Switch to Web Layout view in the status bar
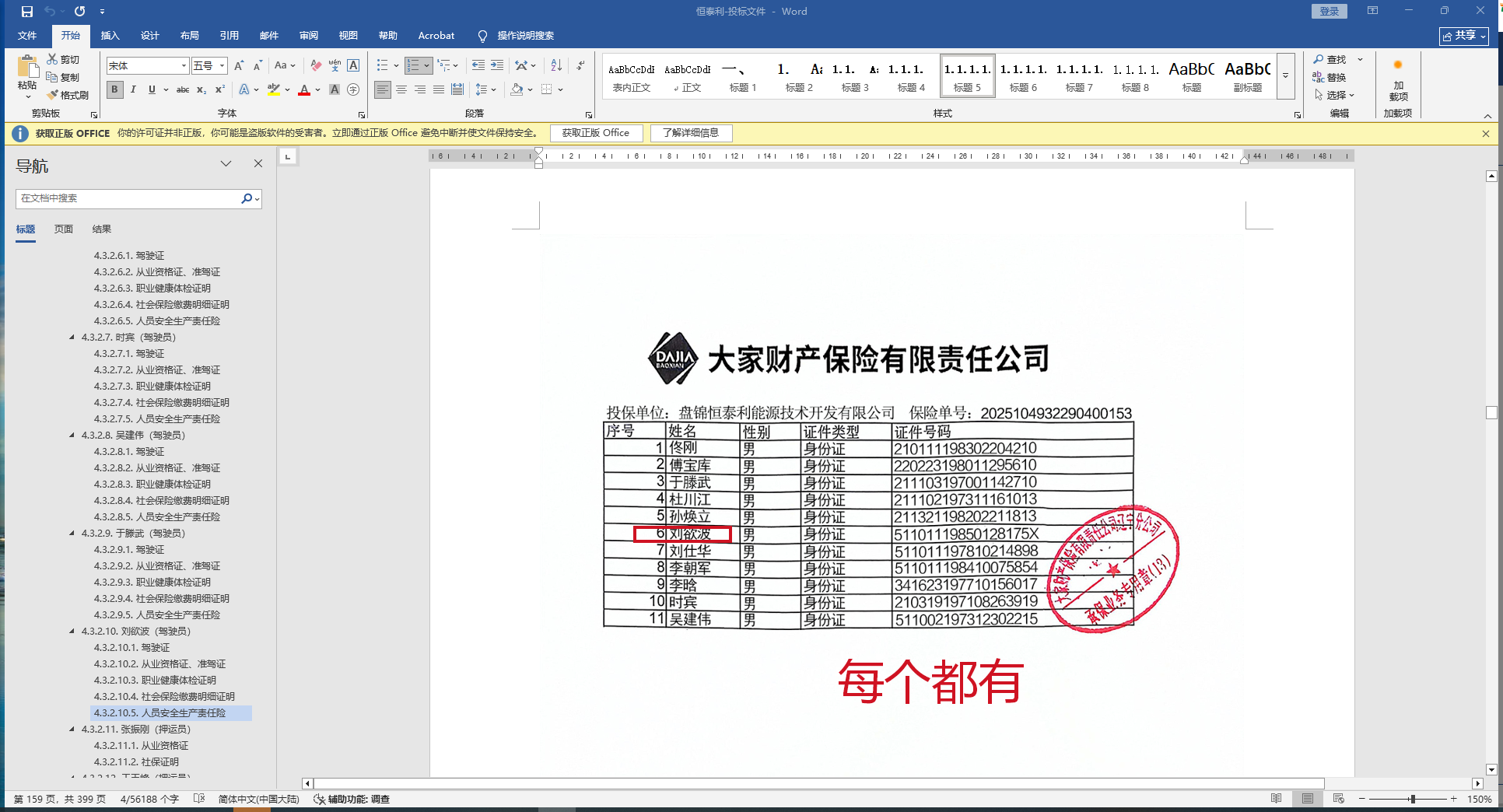This screenshot has width=1503, height=812. [1338, 799]
